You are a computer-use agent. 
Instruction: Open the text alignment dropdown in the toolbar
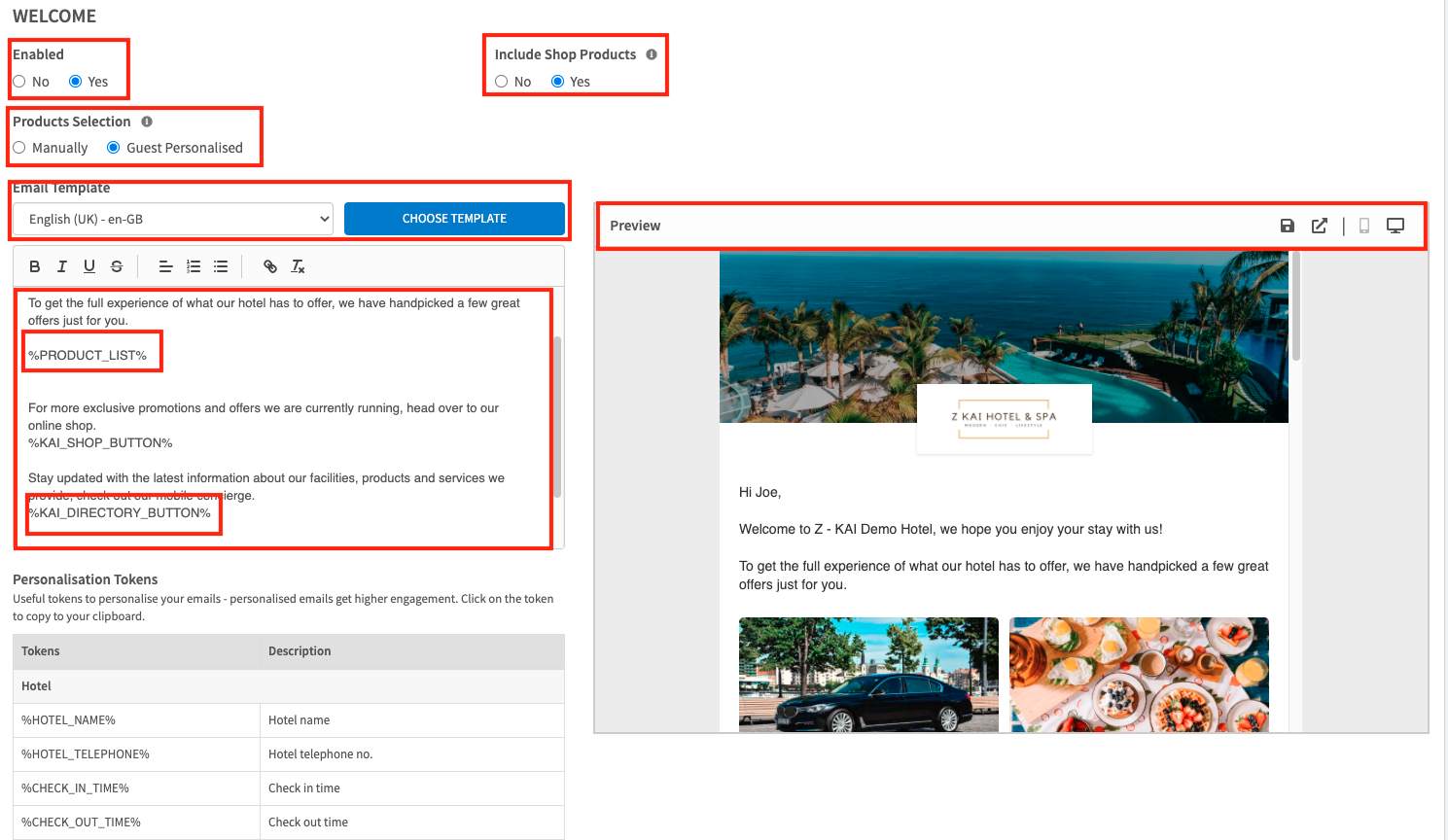coord(165,266)
